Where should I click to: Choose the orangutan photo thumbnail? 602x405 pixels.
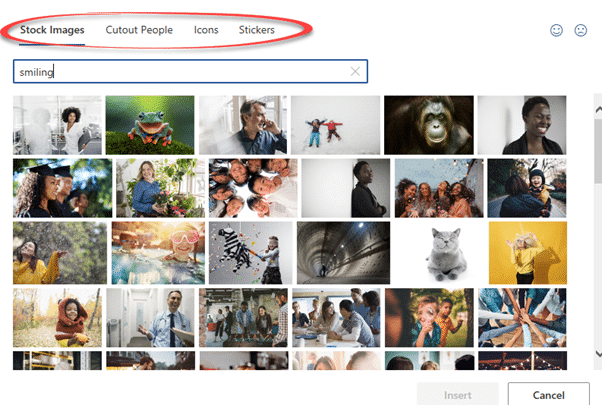(428, 124)
